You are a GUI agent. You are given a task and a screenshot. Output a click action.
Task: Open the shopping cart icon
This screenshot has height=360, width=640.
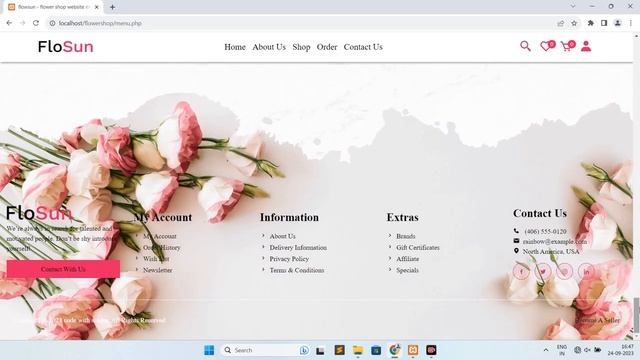567,46
